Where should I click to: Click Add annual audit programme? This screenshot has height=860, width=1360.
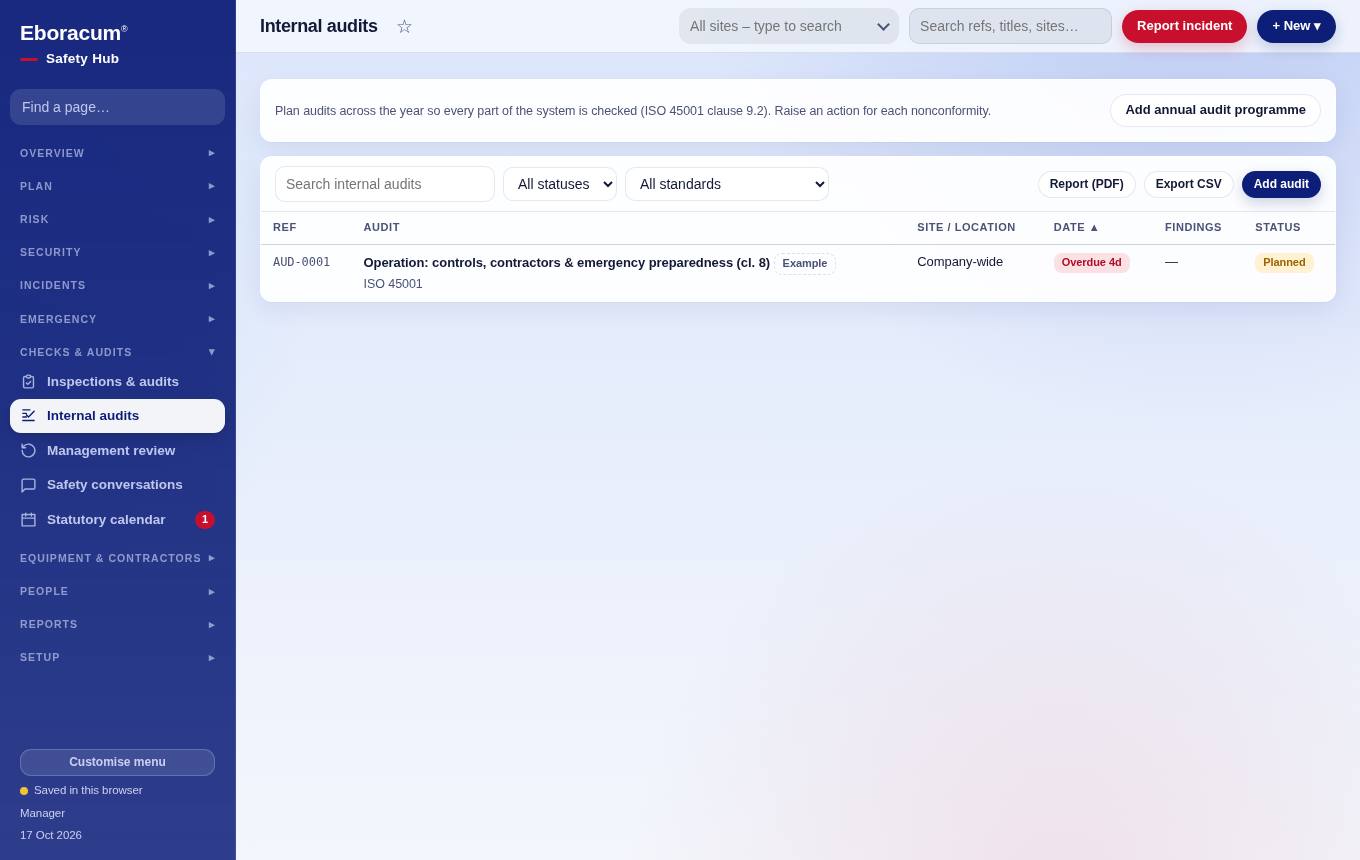tap(1215, 110)
